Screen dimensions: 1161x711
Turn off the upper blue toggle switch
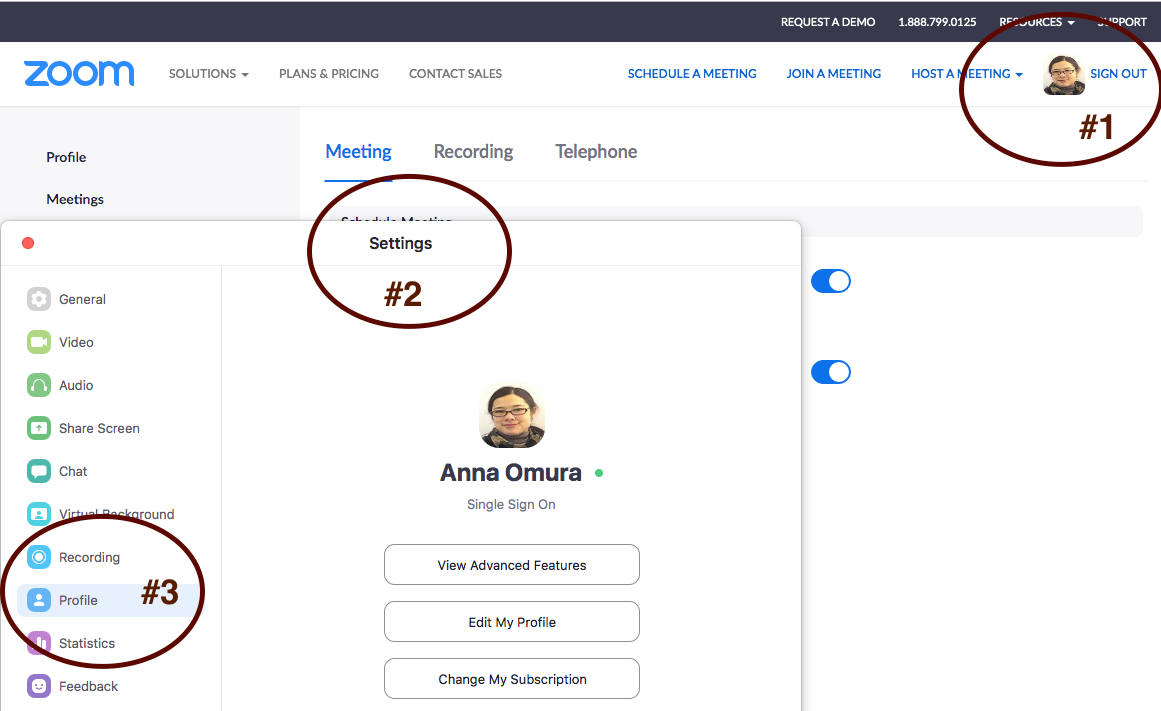point(831,281)
